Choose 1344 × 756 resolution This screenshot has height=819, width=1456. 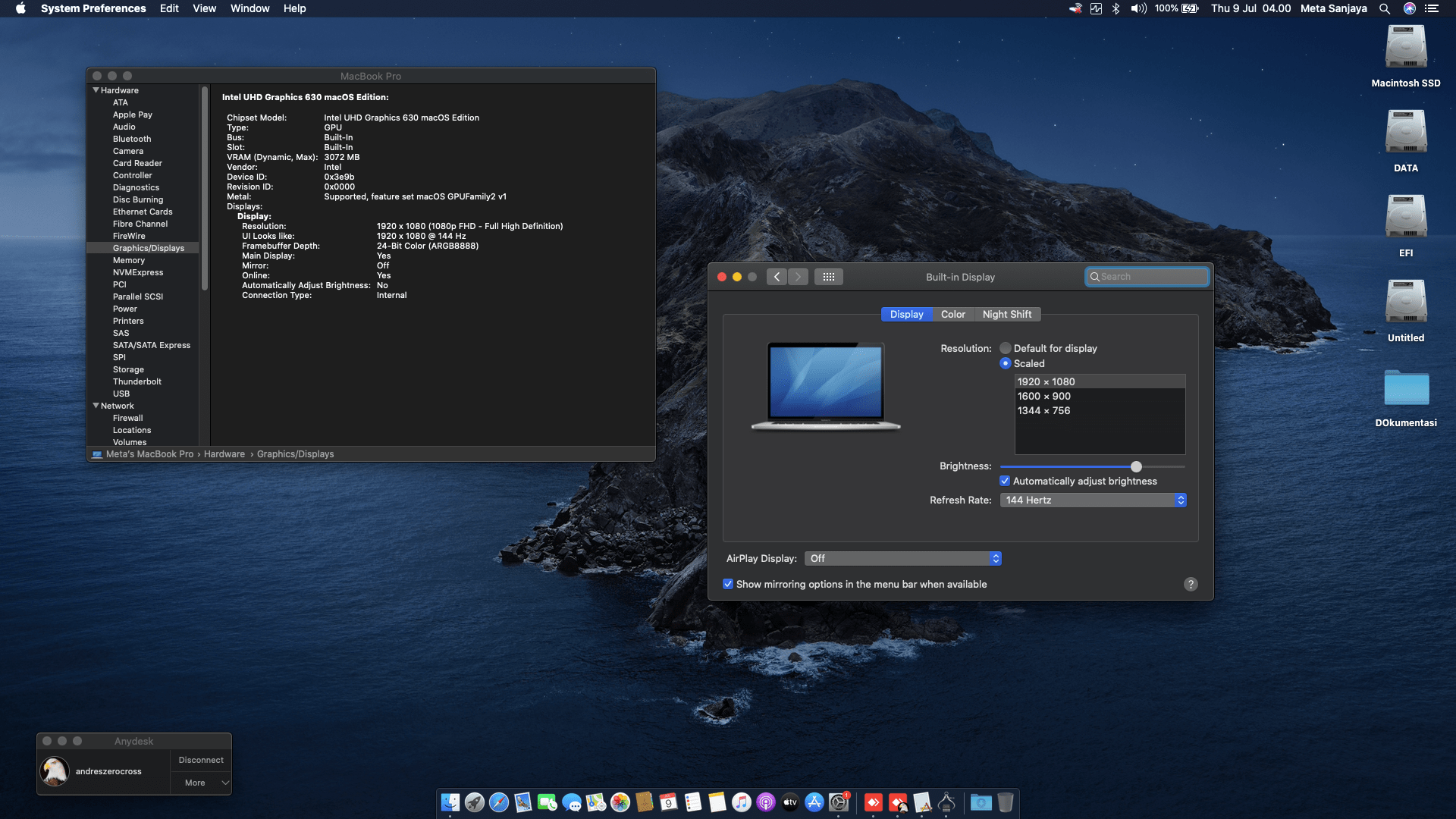(x=1100, y=410)
